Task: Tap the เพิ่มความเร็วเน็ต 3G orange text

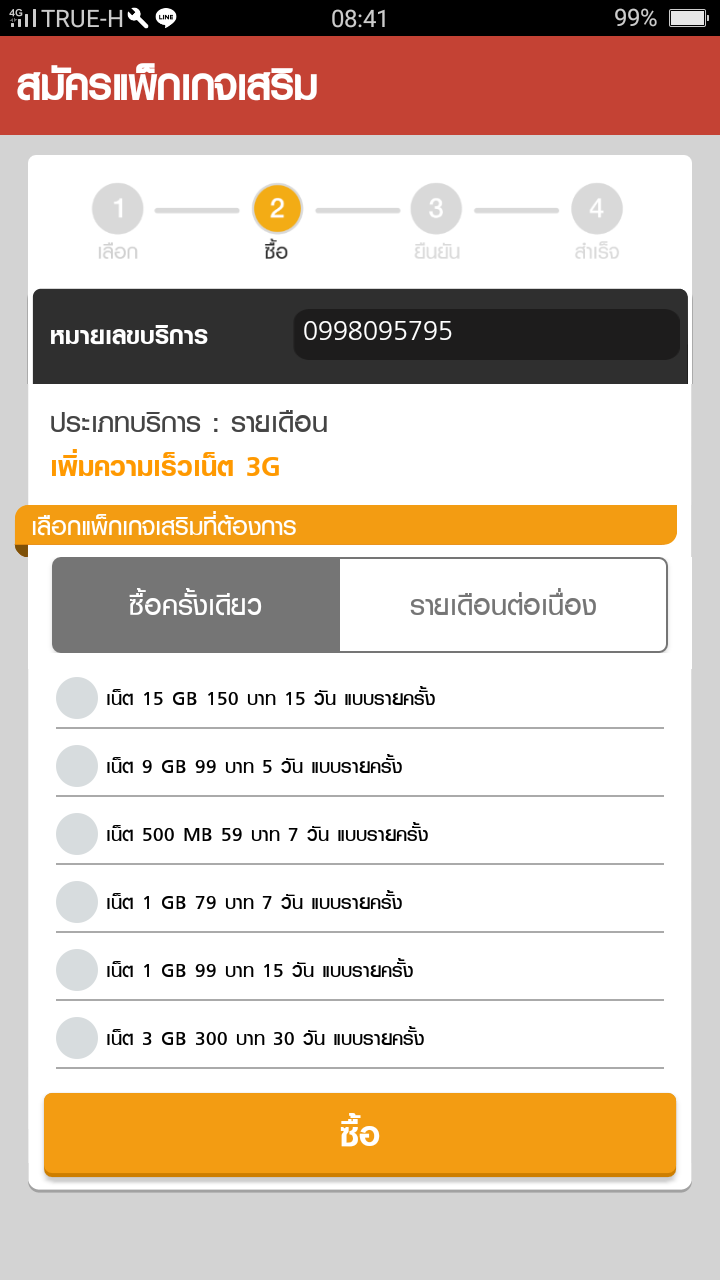Action: coord(165,467)
